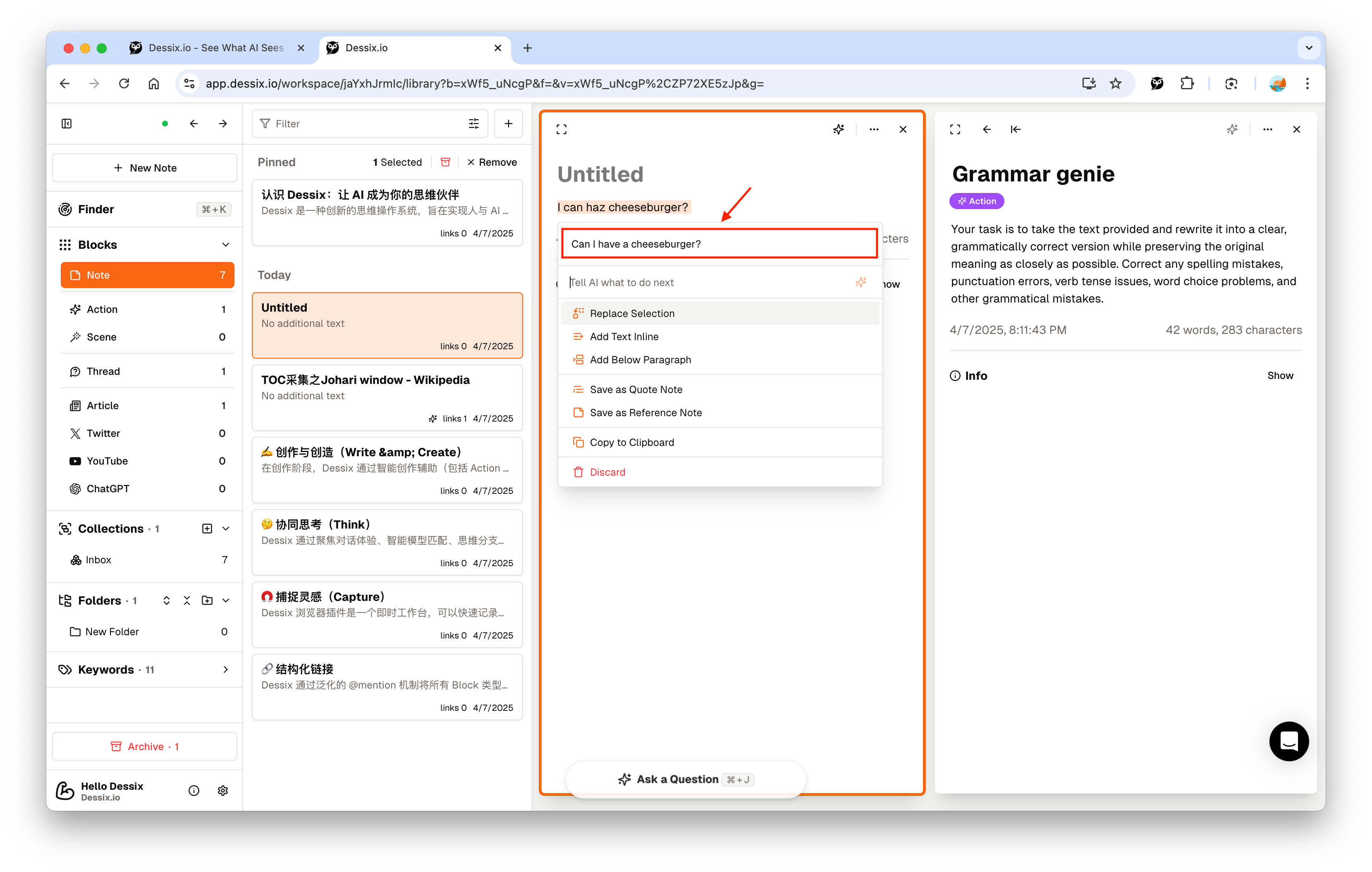Expand or collapse all folders with the up-down arrows
The width and height of the screenshot is (1372, 872).
click(x=166, y=600)
